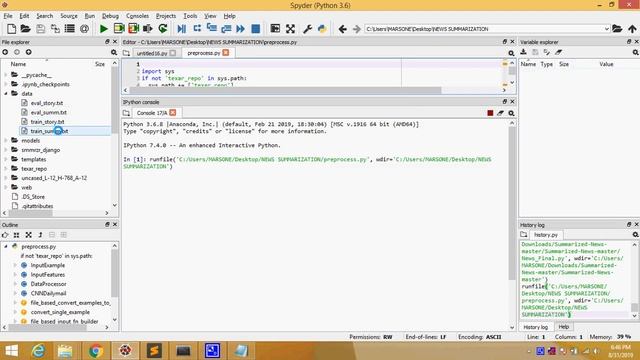Click CNNDailymail class in Outline
640x360 pixels.
(x=48, y=293)
